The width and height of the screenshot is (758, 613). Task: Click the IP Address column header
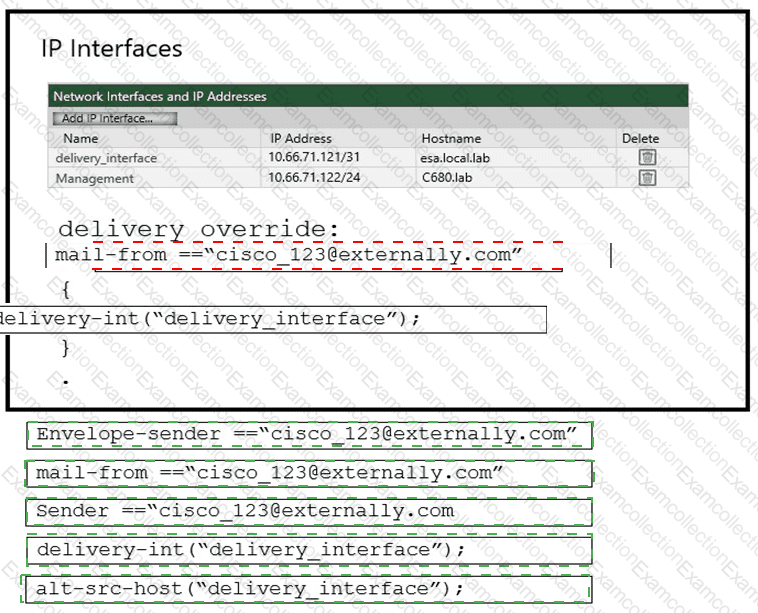300,138
